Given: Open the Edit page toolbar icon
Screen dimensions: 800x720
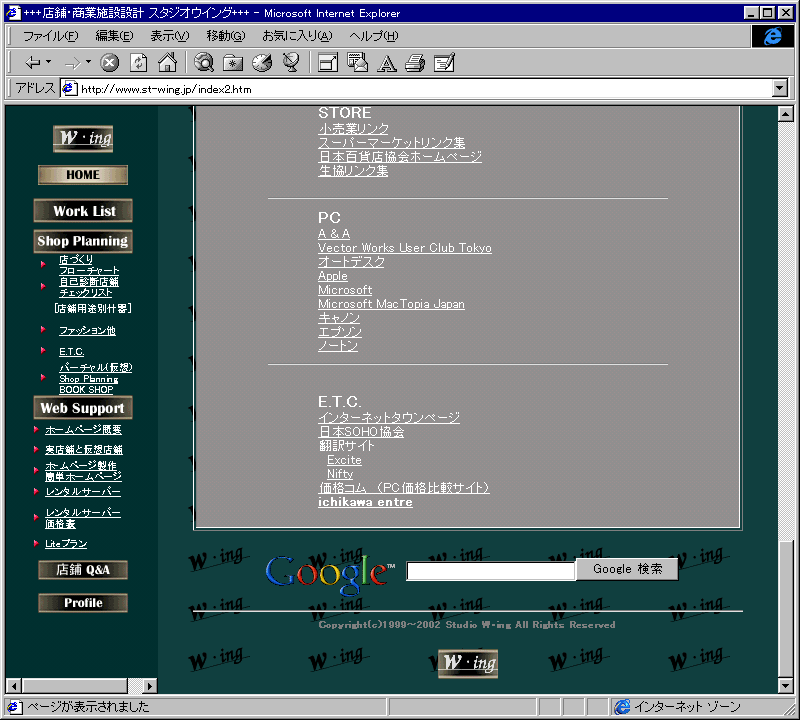Looking at the screenshot, I should pos(444,63).
